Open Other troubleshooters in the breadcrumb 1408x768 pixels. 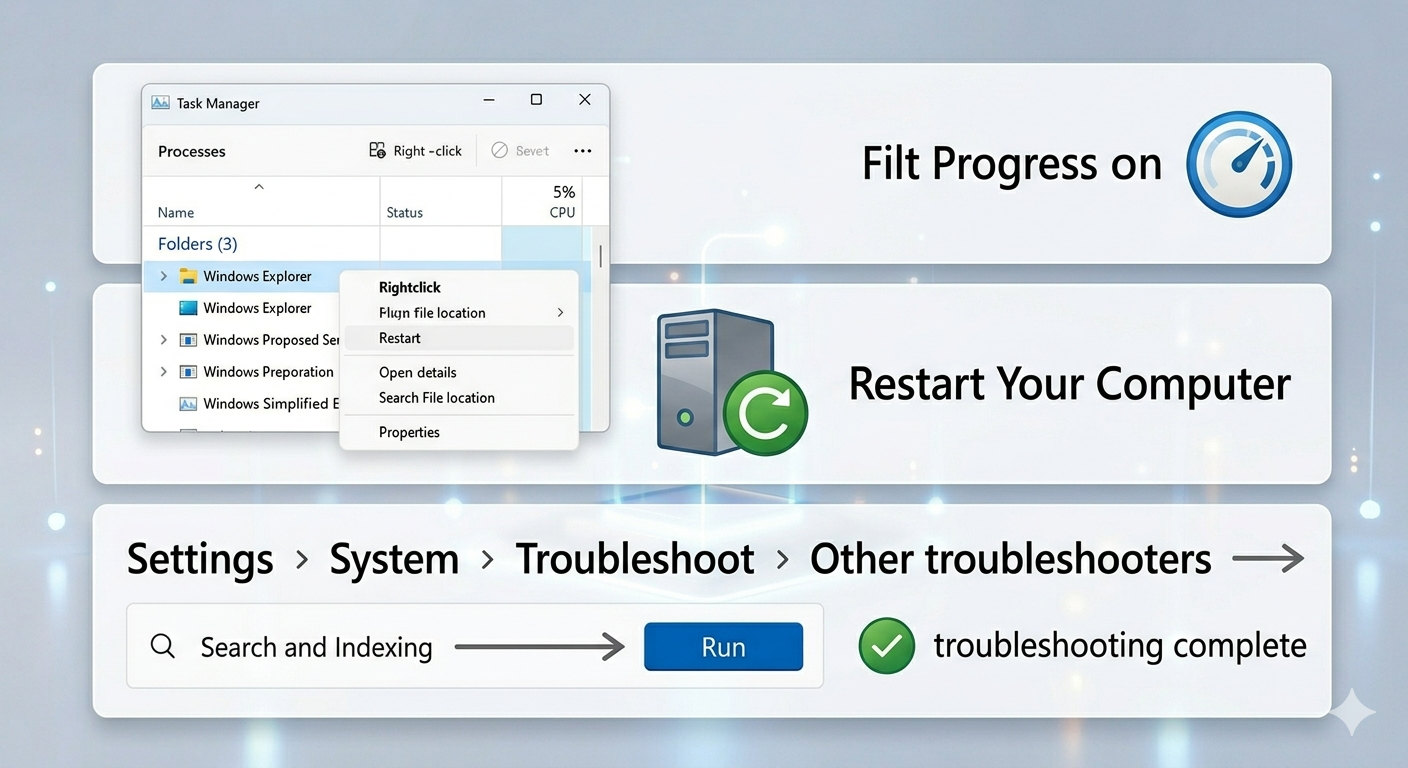[1011, 559]
